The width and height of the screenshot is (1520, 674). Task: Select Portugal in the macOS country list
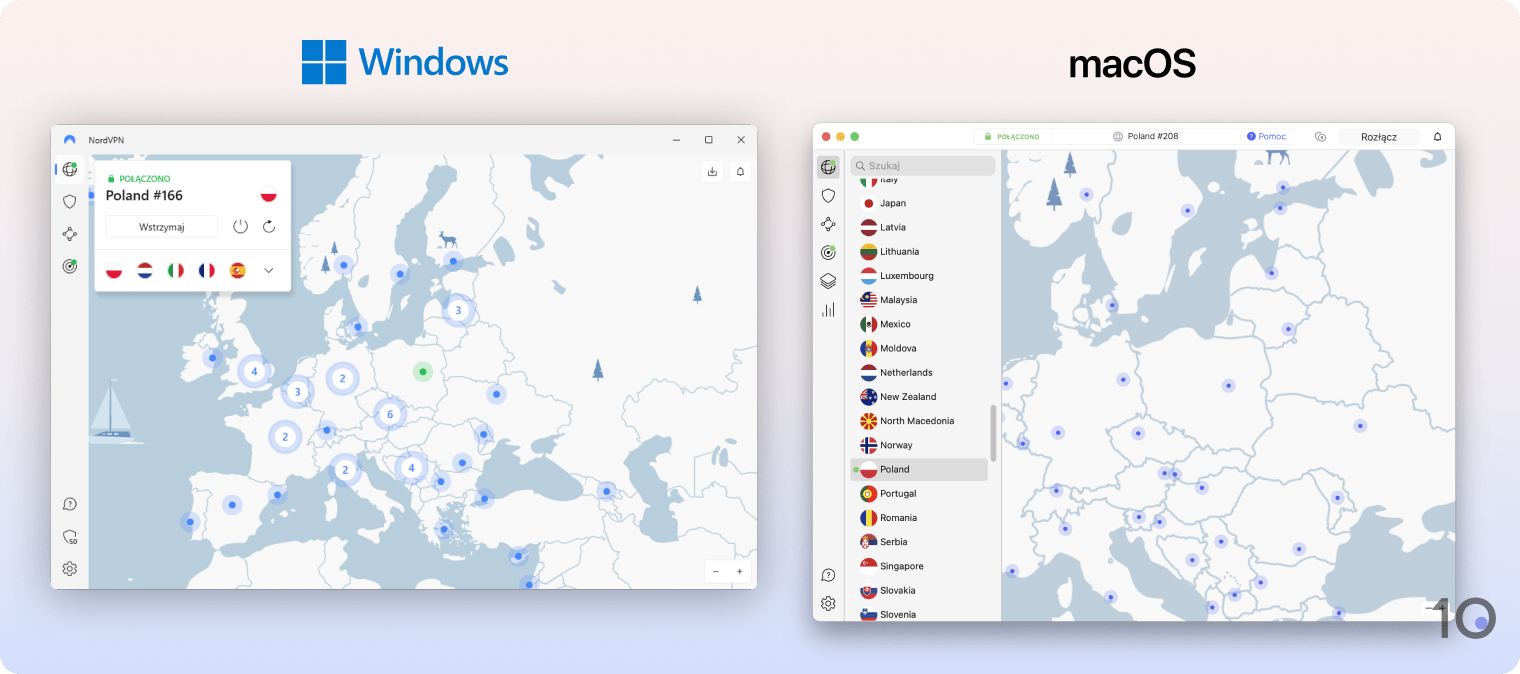919,493
